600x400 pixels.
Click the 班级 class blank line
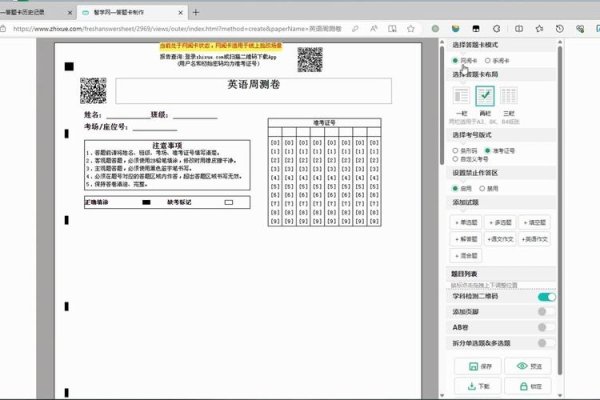[x=195, y=116]
